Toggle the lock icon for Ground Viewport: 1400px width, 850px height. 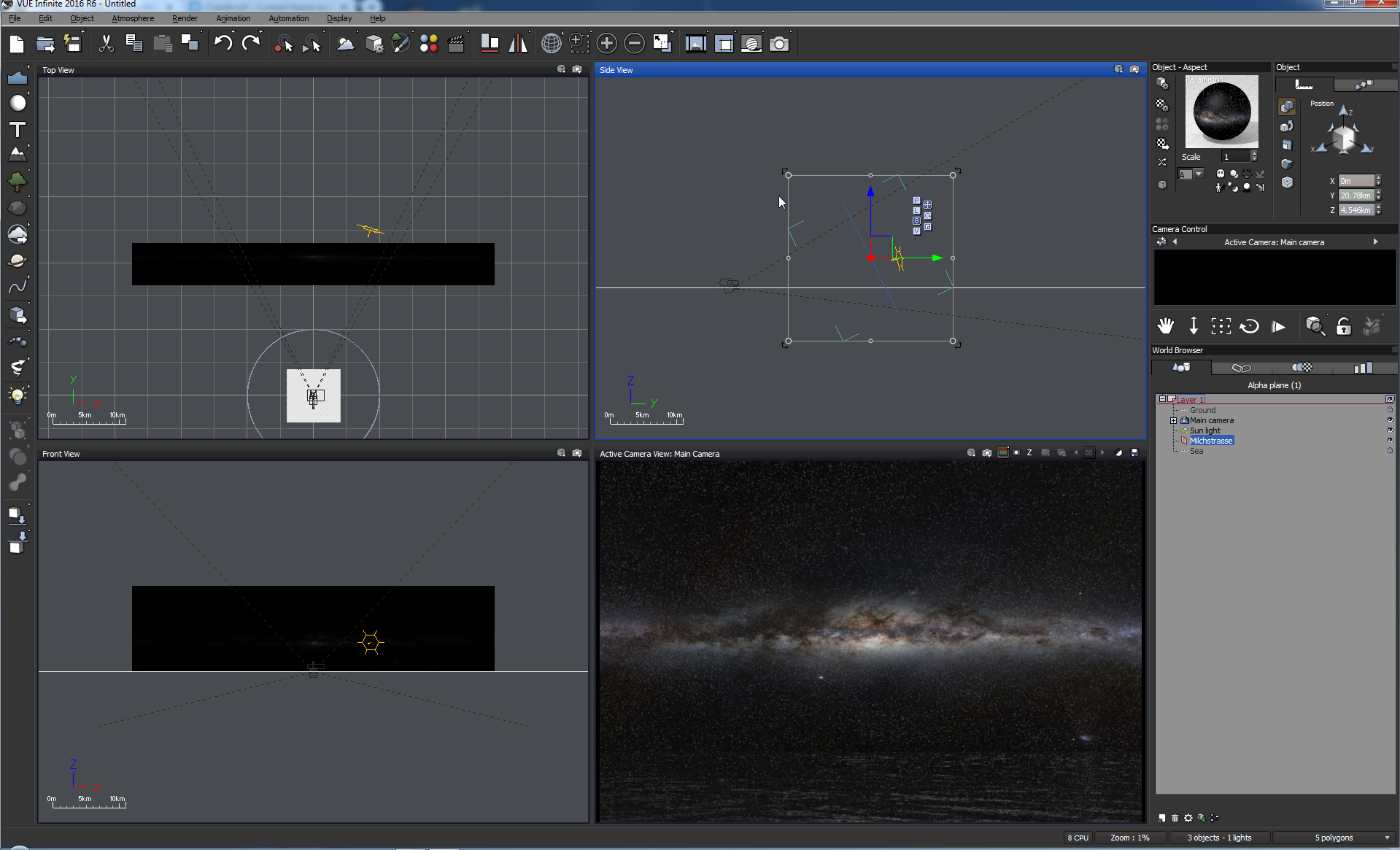pyautogui.click(x=1390, y=410)
